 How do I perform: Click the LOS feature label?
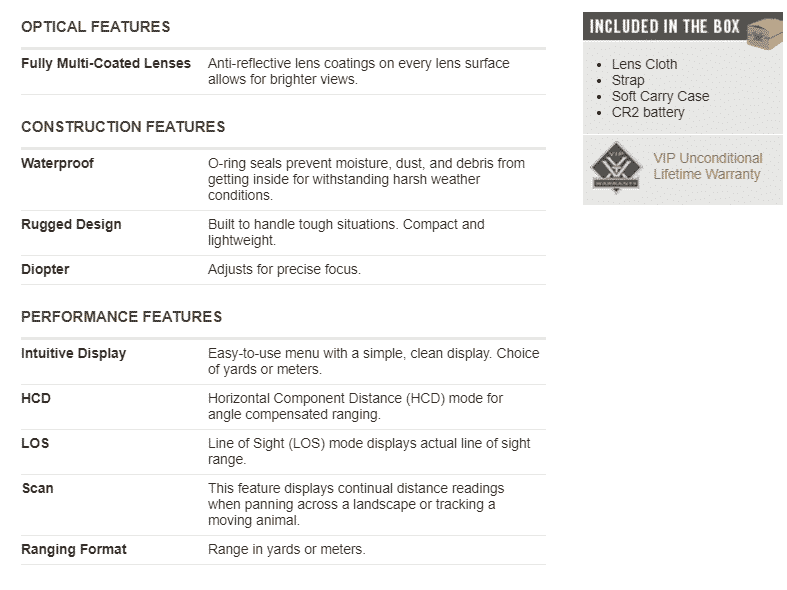click(x=35, y=443)
